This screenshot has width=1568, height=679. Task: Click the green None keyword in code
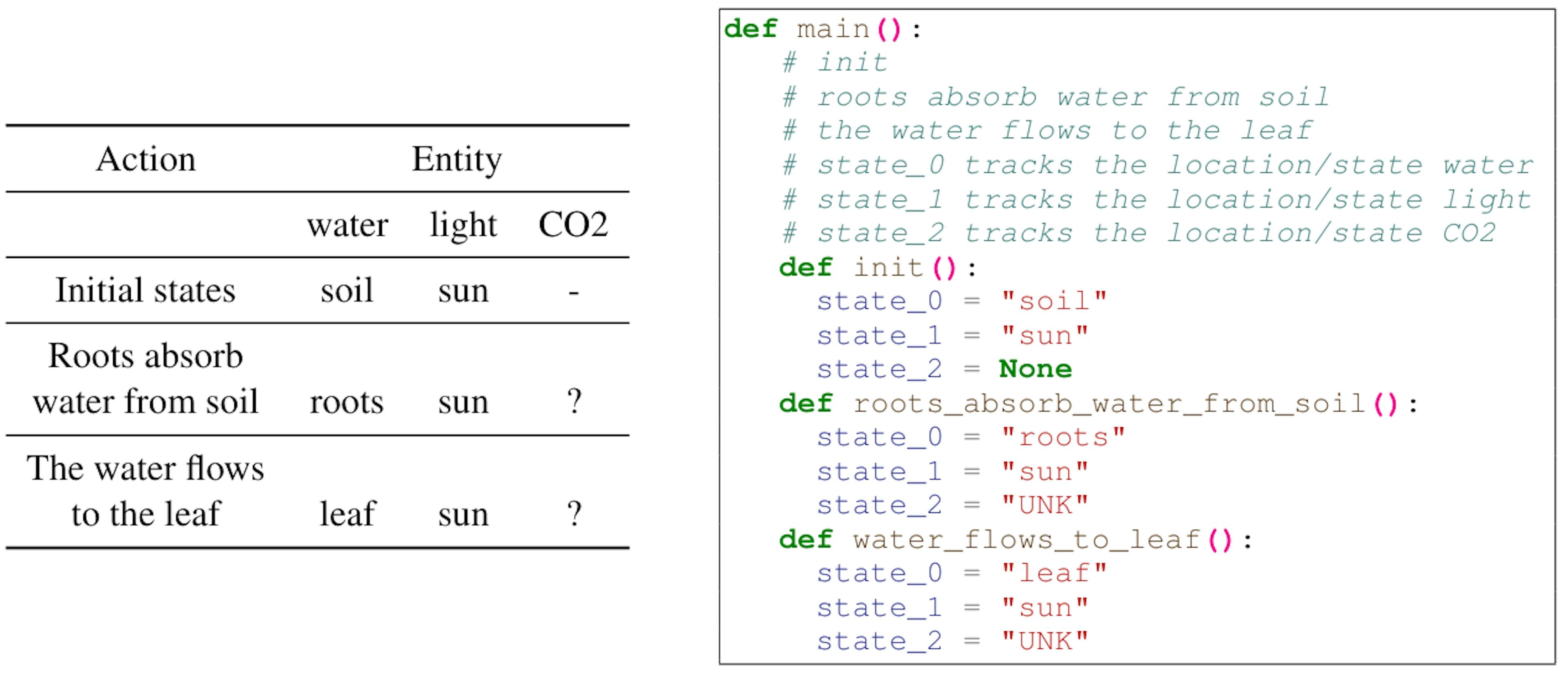pyautogui.click(x=1036, y=369)
